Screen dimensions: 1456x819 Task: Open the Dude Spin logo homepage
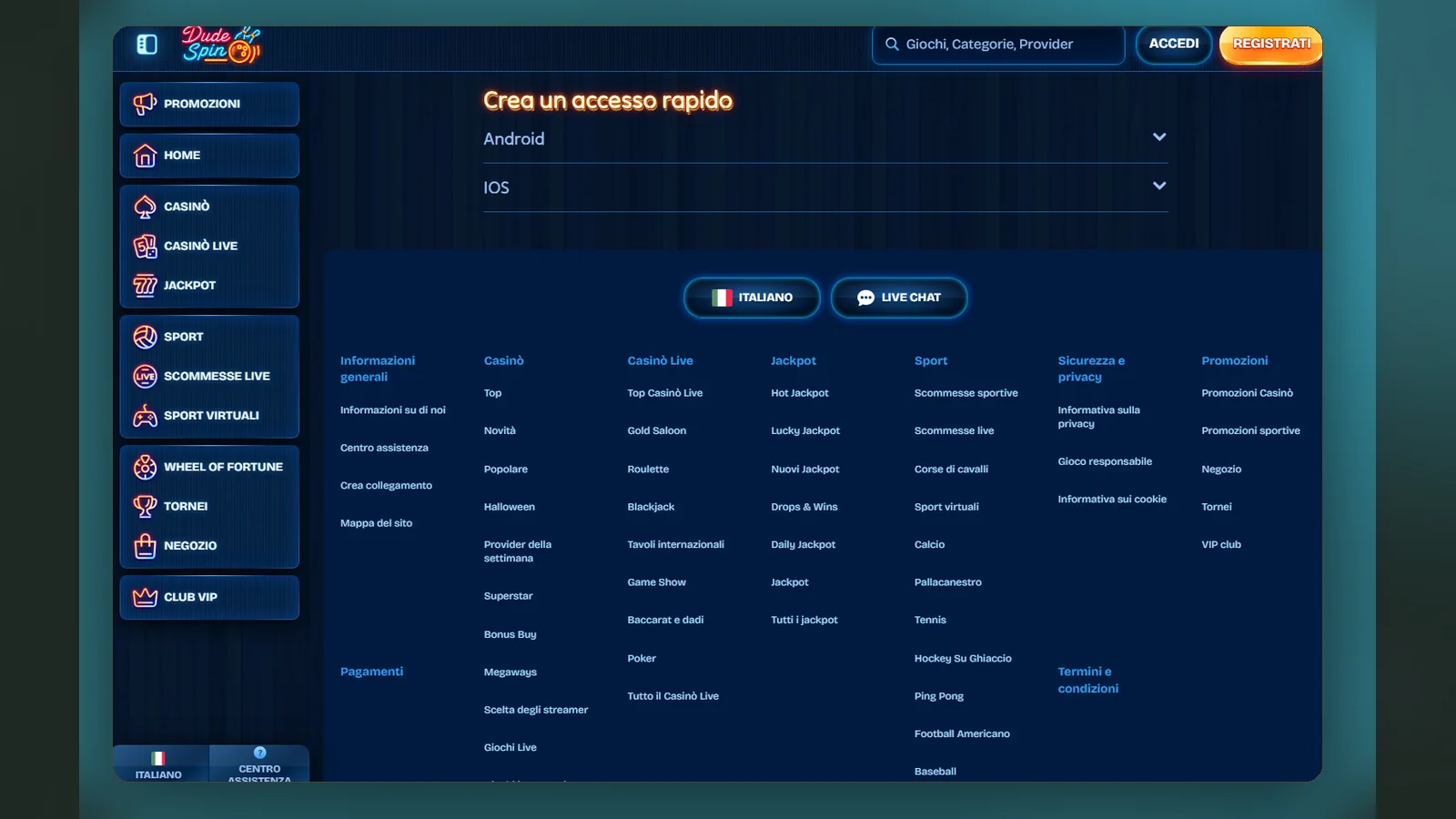click(221, 45)
